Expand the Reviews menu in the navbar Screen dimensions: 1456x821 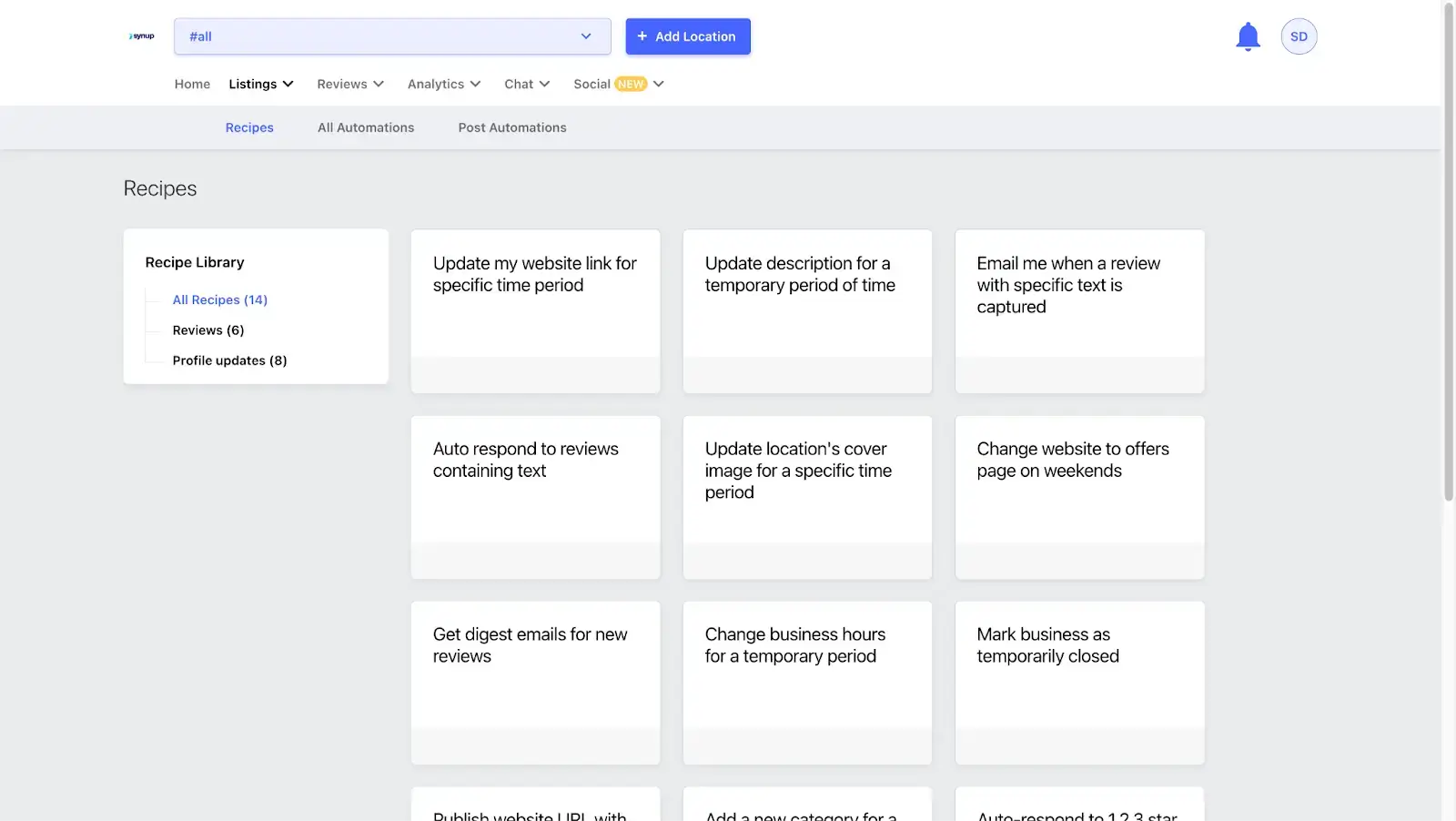[350, 84]
